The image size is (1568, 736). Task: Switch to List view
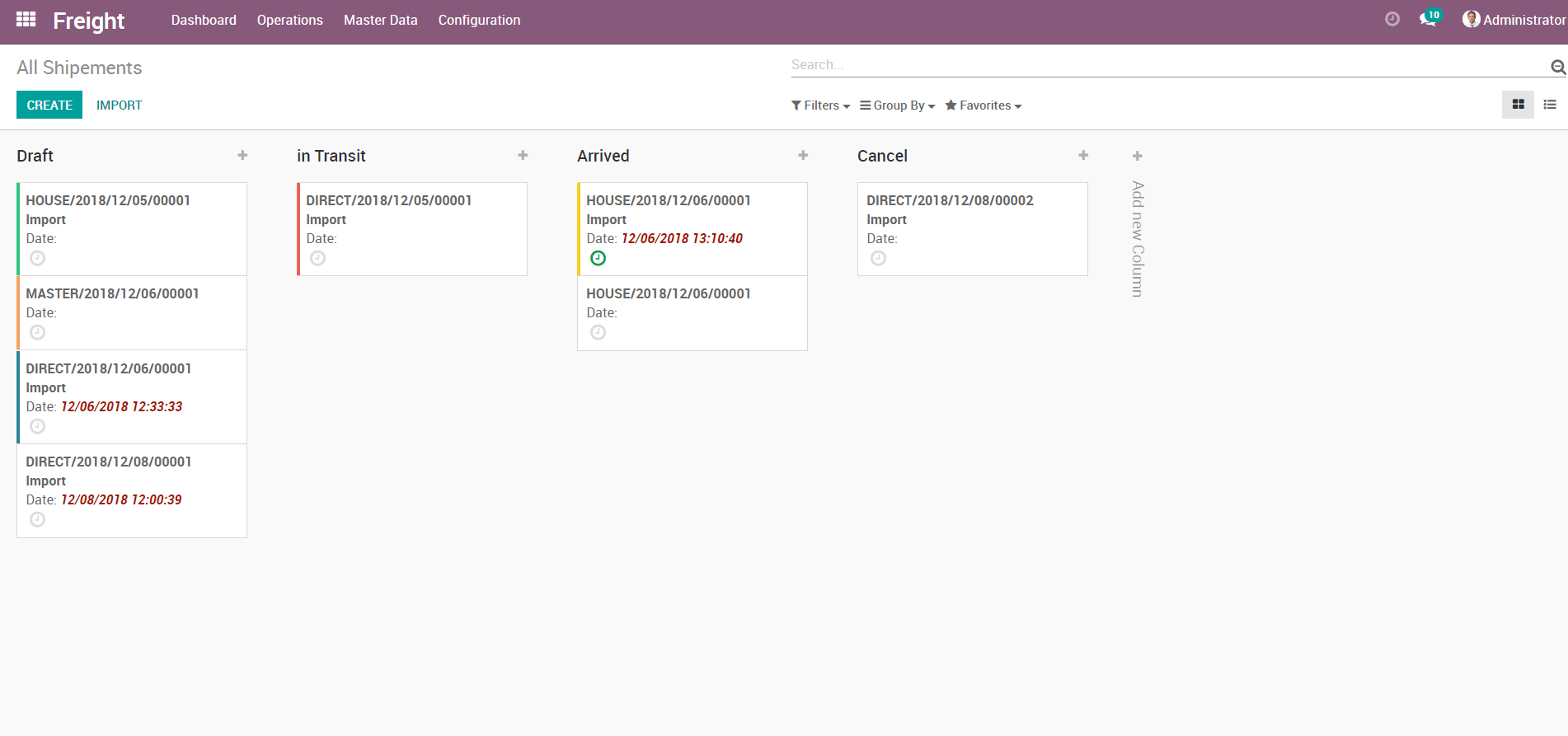(1550, 105)
